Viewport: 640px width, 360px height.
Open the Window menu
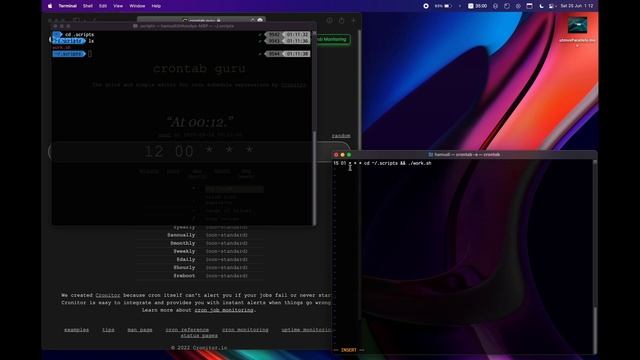coord(137,6)
